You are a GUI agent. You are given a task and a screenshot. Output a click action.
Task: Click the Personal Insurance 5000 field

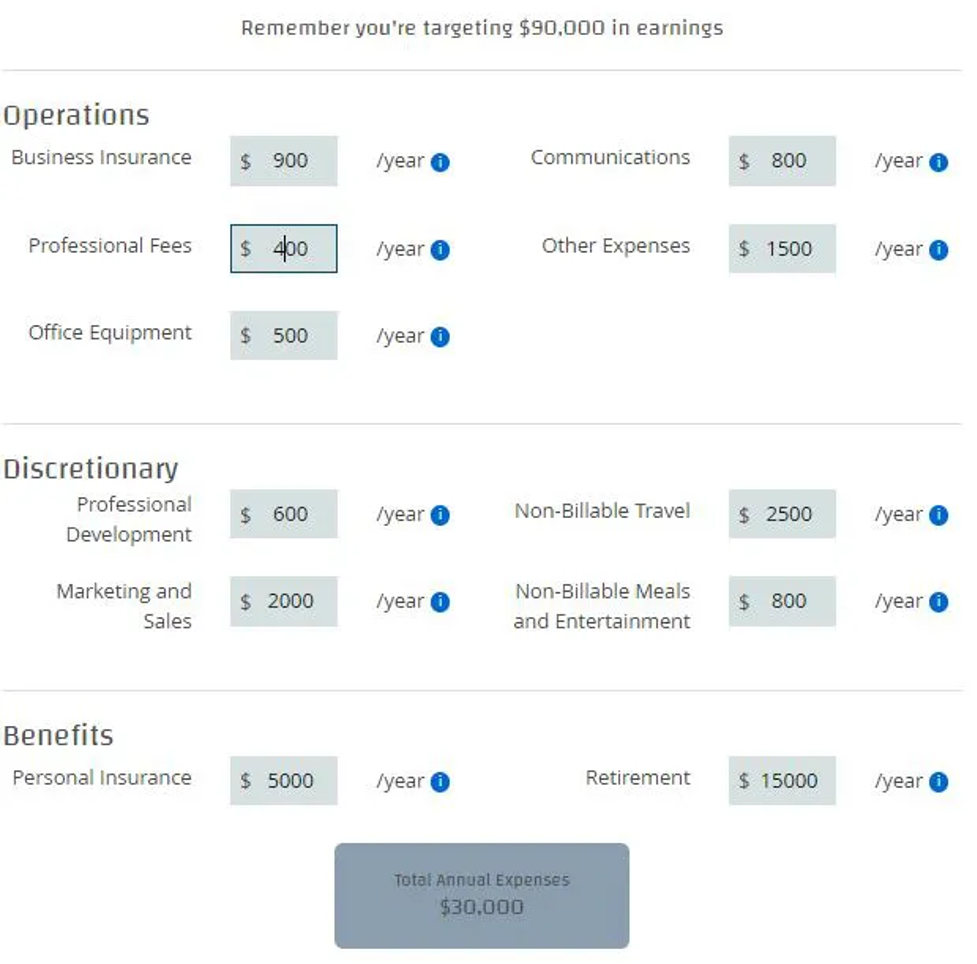pos(284,780)
